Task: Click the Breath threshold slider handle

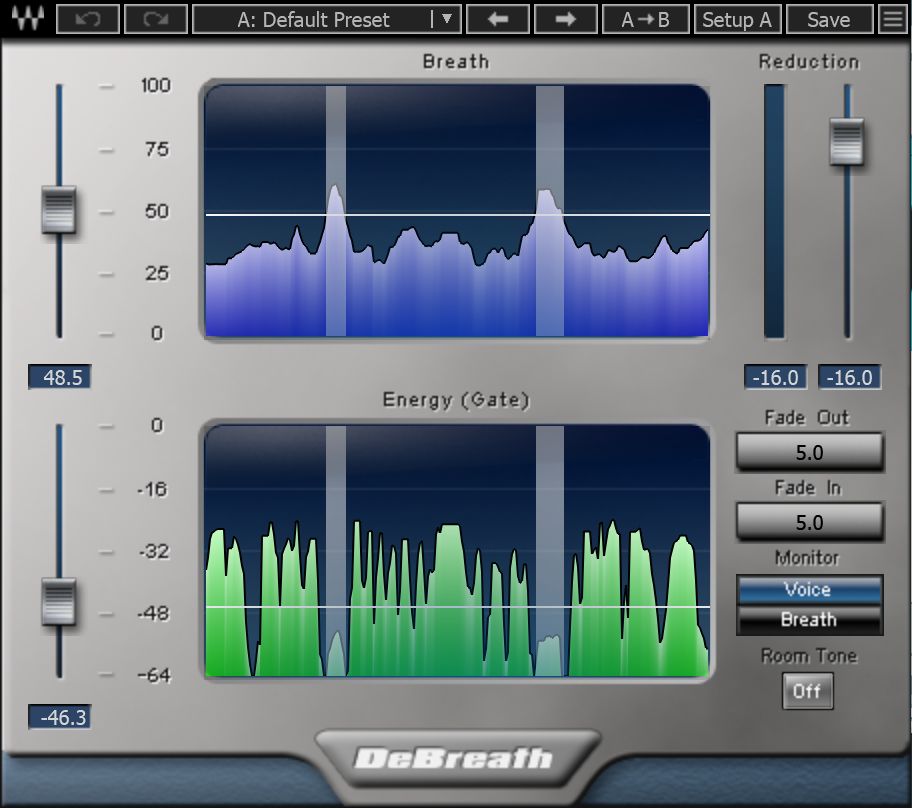Action: coord(59,210)
